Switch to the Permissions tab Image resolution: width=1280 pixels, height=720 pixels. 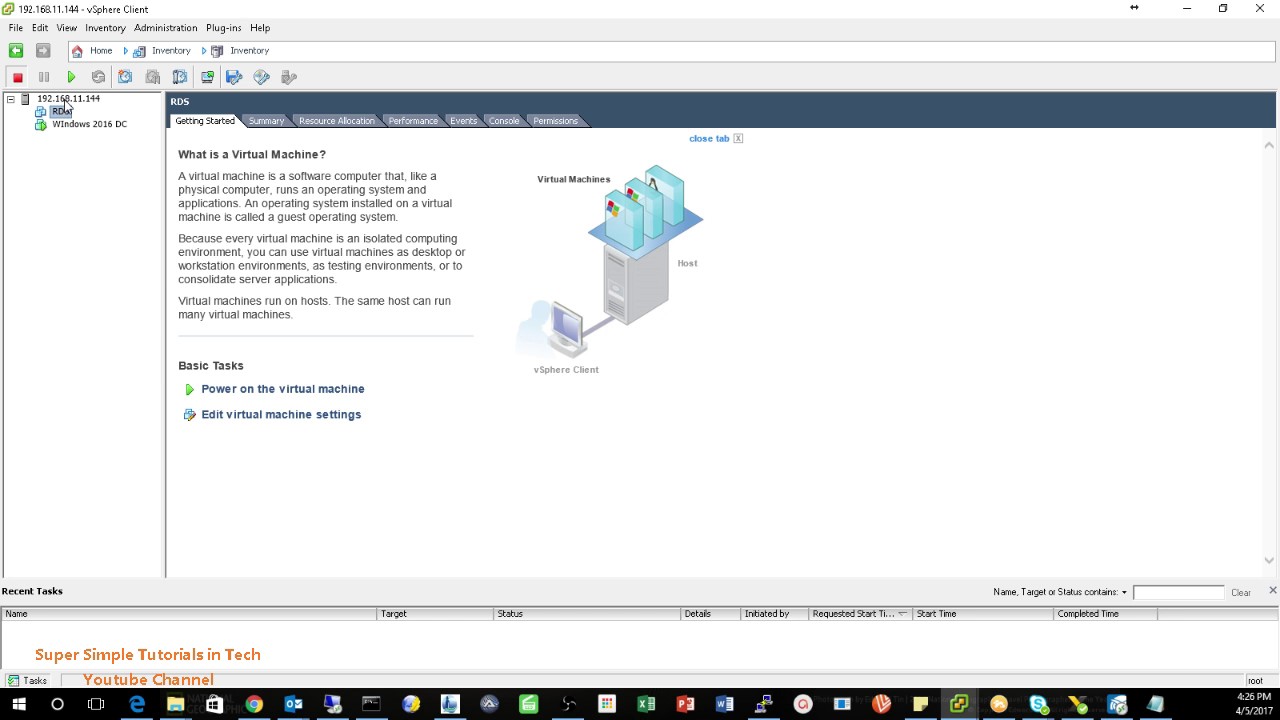click(555, 121)
